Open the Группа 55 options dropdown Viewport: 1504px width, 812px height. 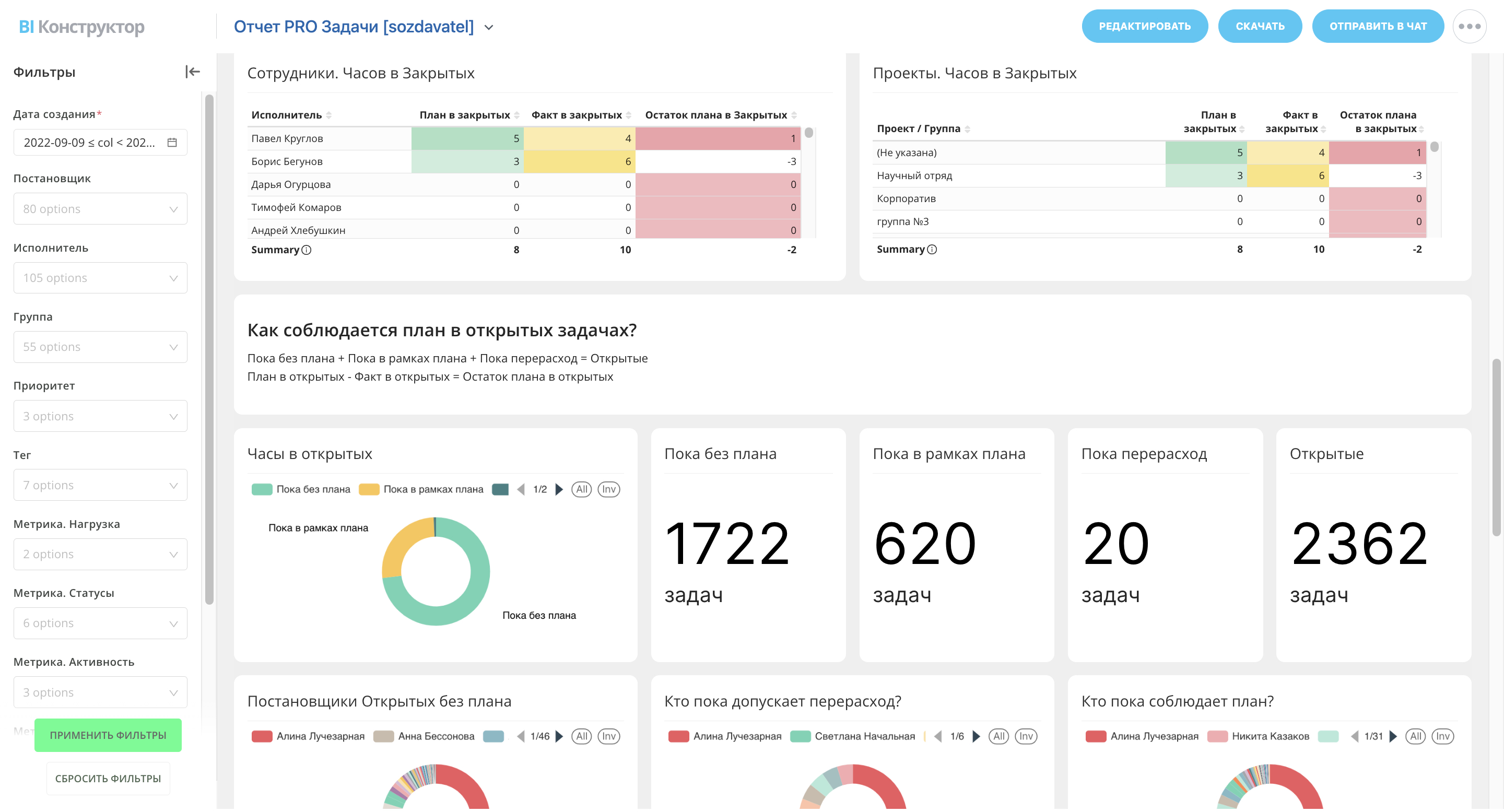click(x=100, y=347)
